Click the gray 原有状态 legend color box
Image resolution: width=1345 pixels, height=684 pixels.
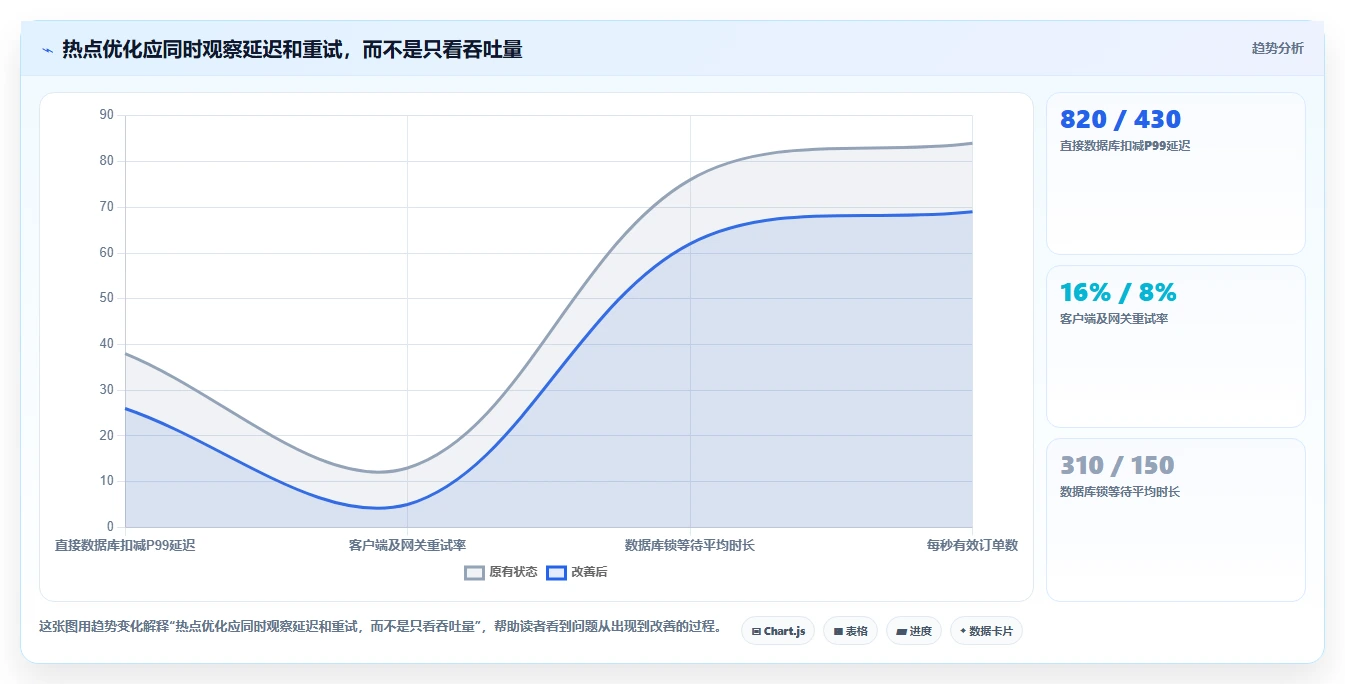(475, 572)
